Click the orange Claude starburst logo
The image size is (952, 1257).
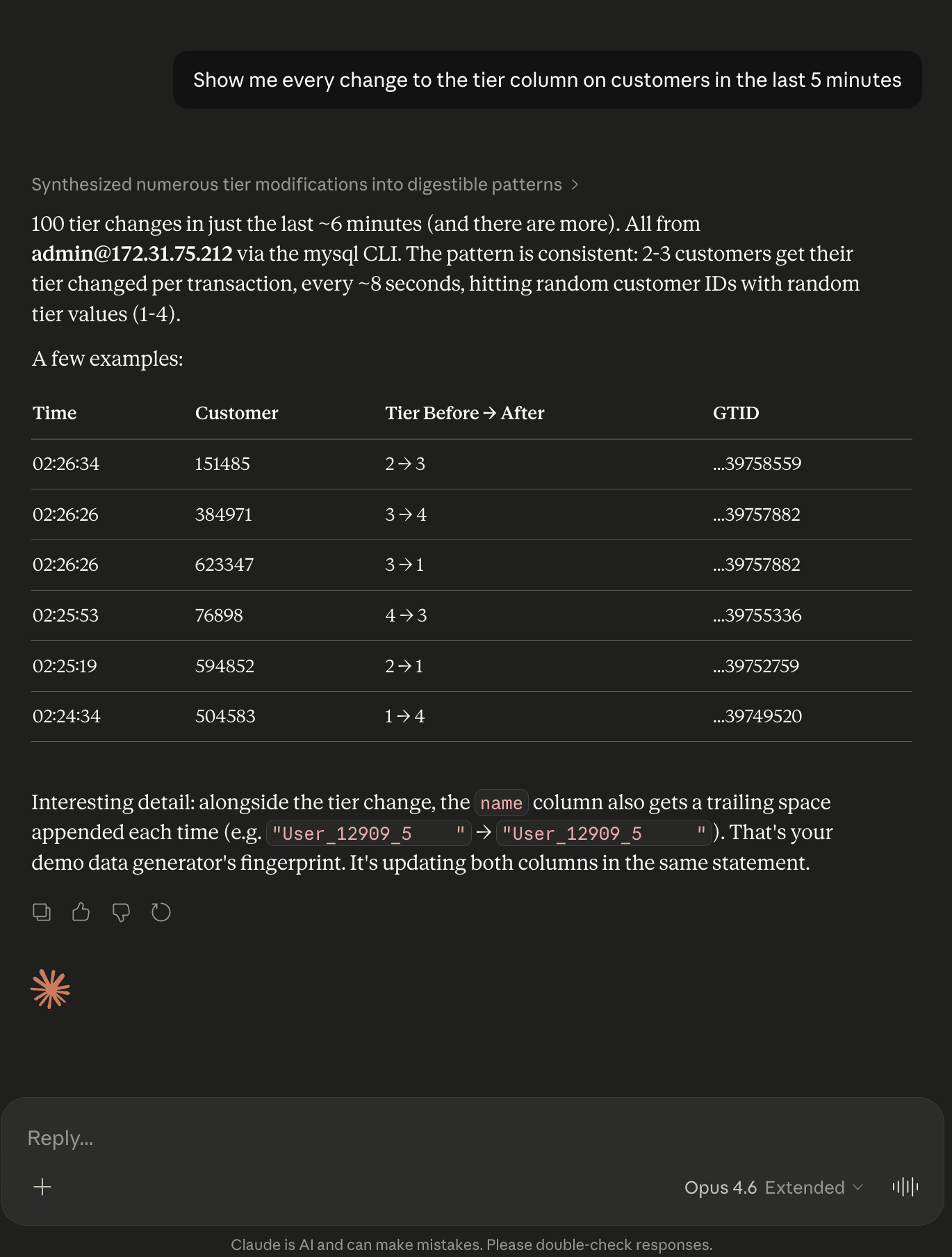click(x=51, y=989)
